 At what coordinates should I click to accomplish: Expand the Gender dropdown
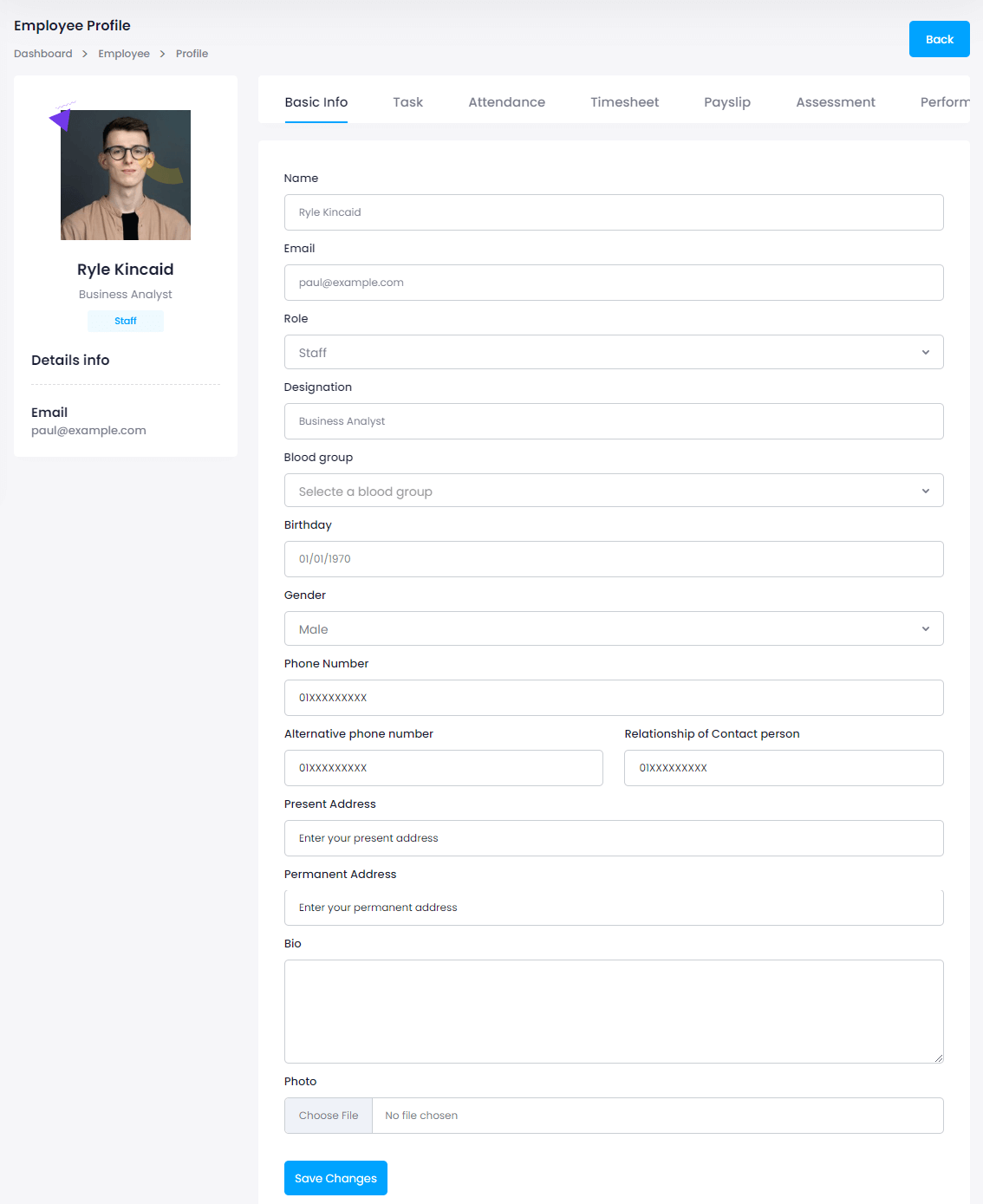point(613,628)
